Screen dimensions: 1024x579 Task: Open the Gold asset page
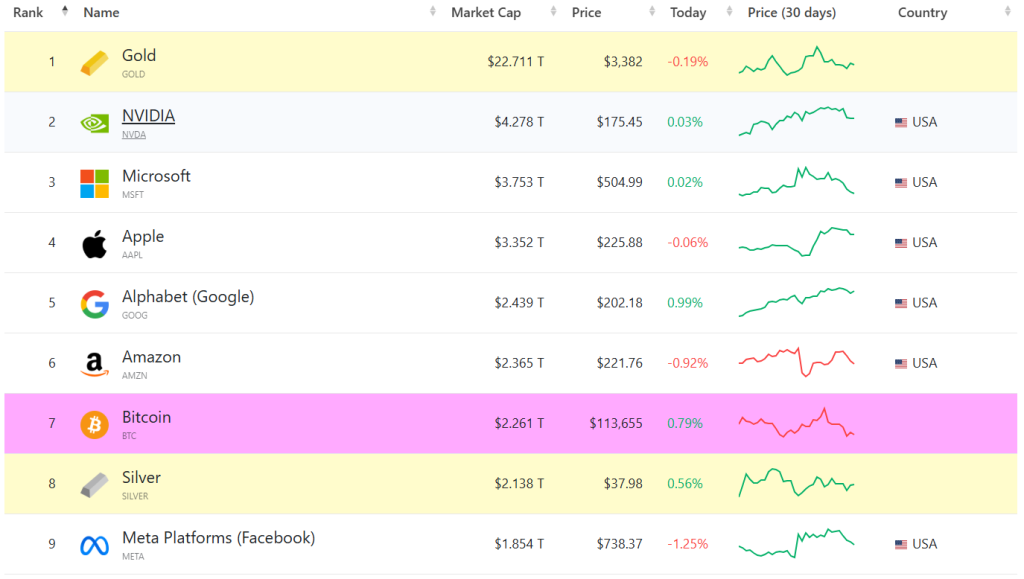[x=138, y=55]
